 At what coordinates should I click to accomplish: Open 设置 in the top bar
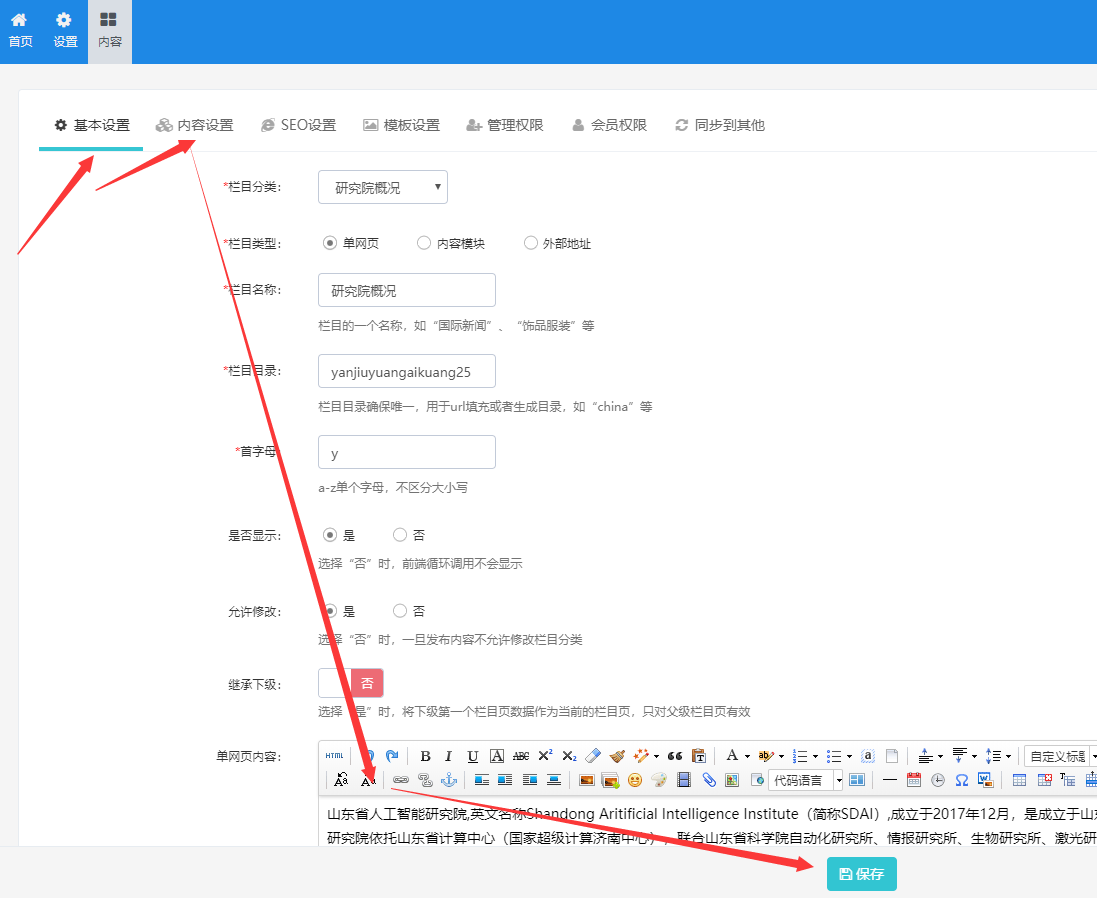65,31
